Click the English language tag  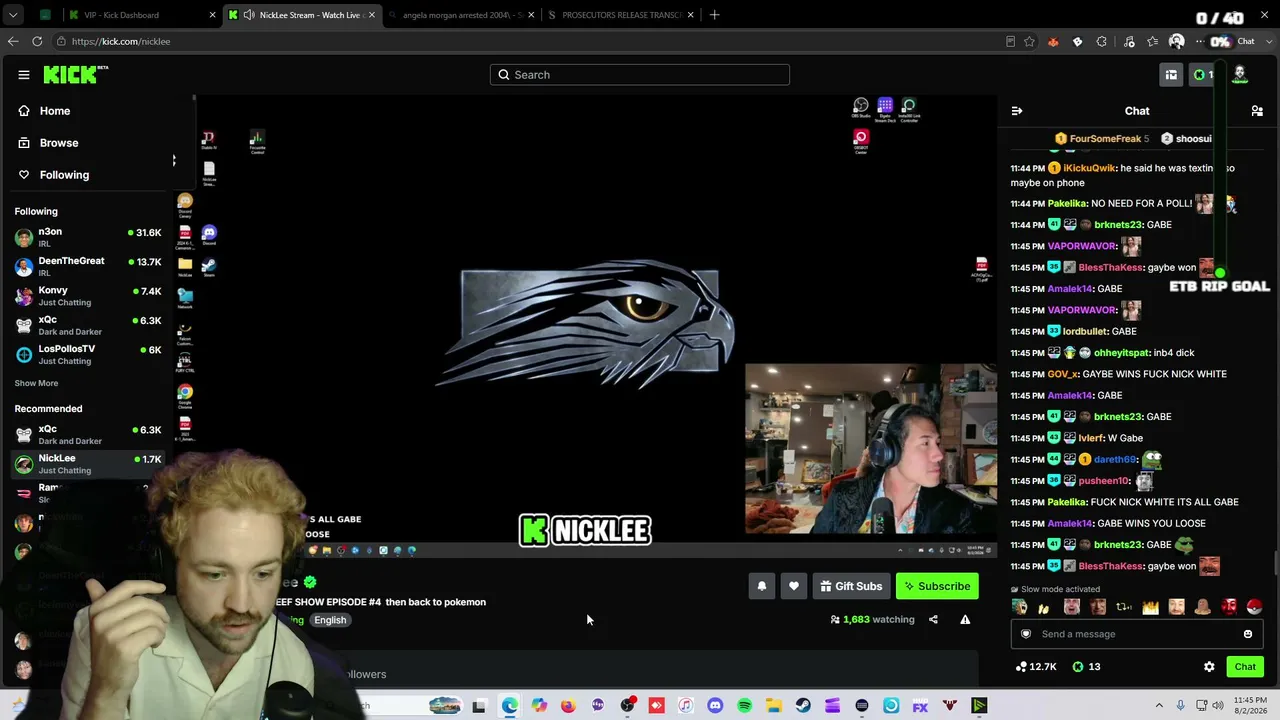coord(330,620)
